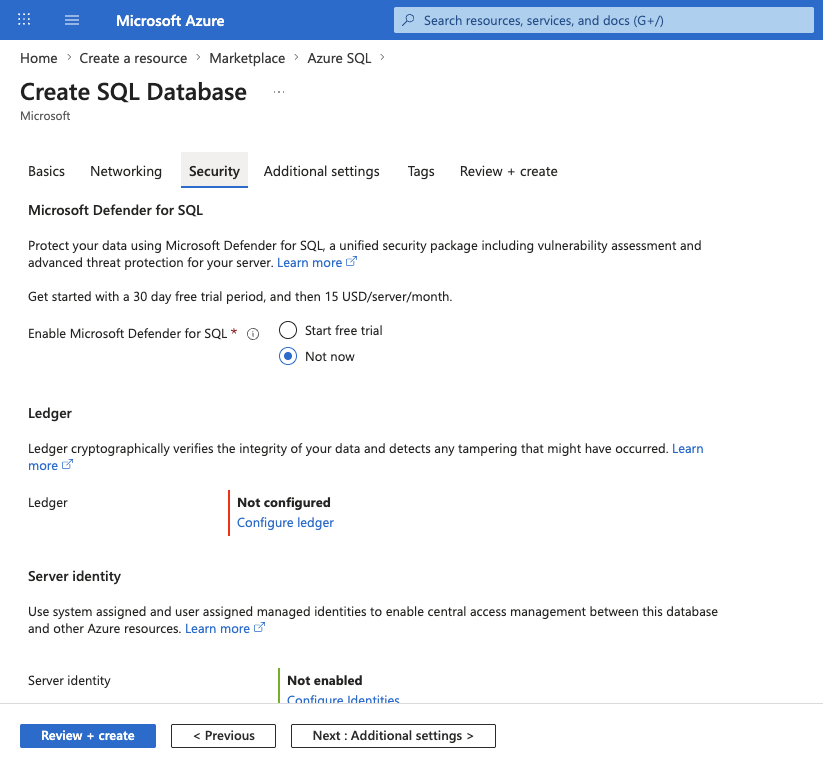Click the Not enabled server identity status
The width and height of the screenshot is (823, 768).
click(x=324, y=680)
